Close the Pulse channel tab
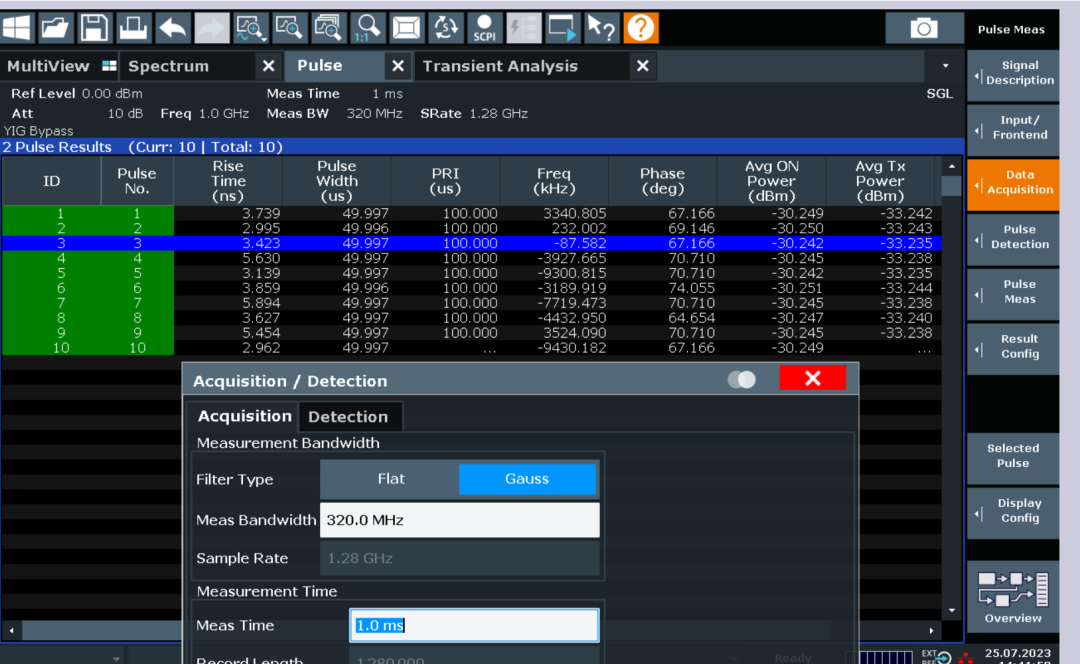 point(397,66)
